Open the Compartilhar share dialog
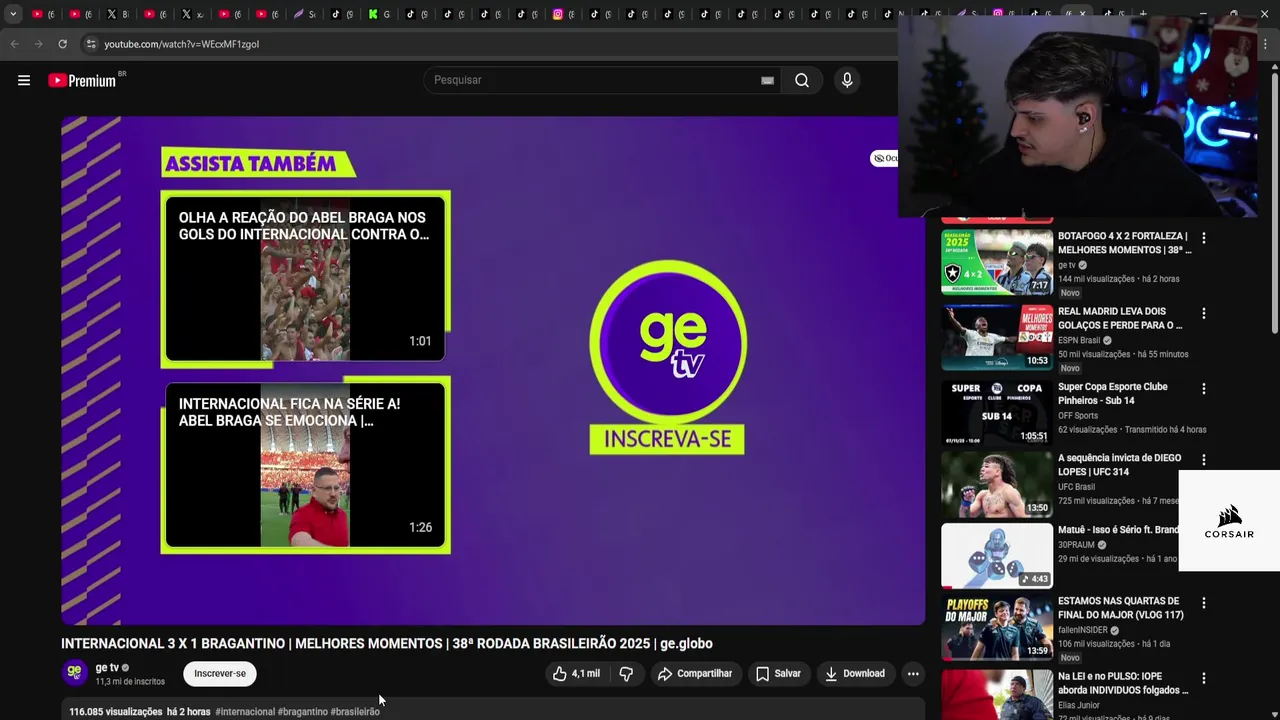 pyautogui.click(x=695, y=674)
